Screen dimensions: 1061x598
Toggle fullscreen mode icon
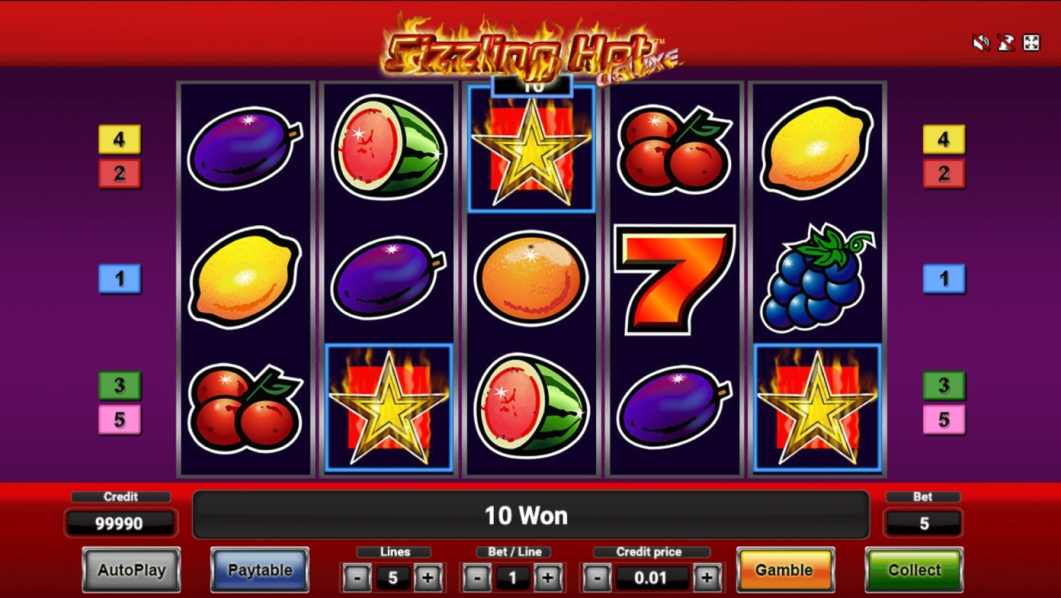pos(1031,43)
